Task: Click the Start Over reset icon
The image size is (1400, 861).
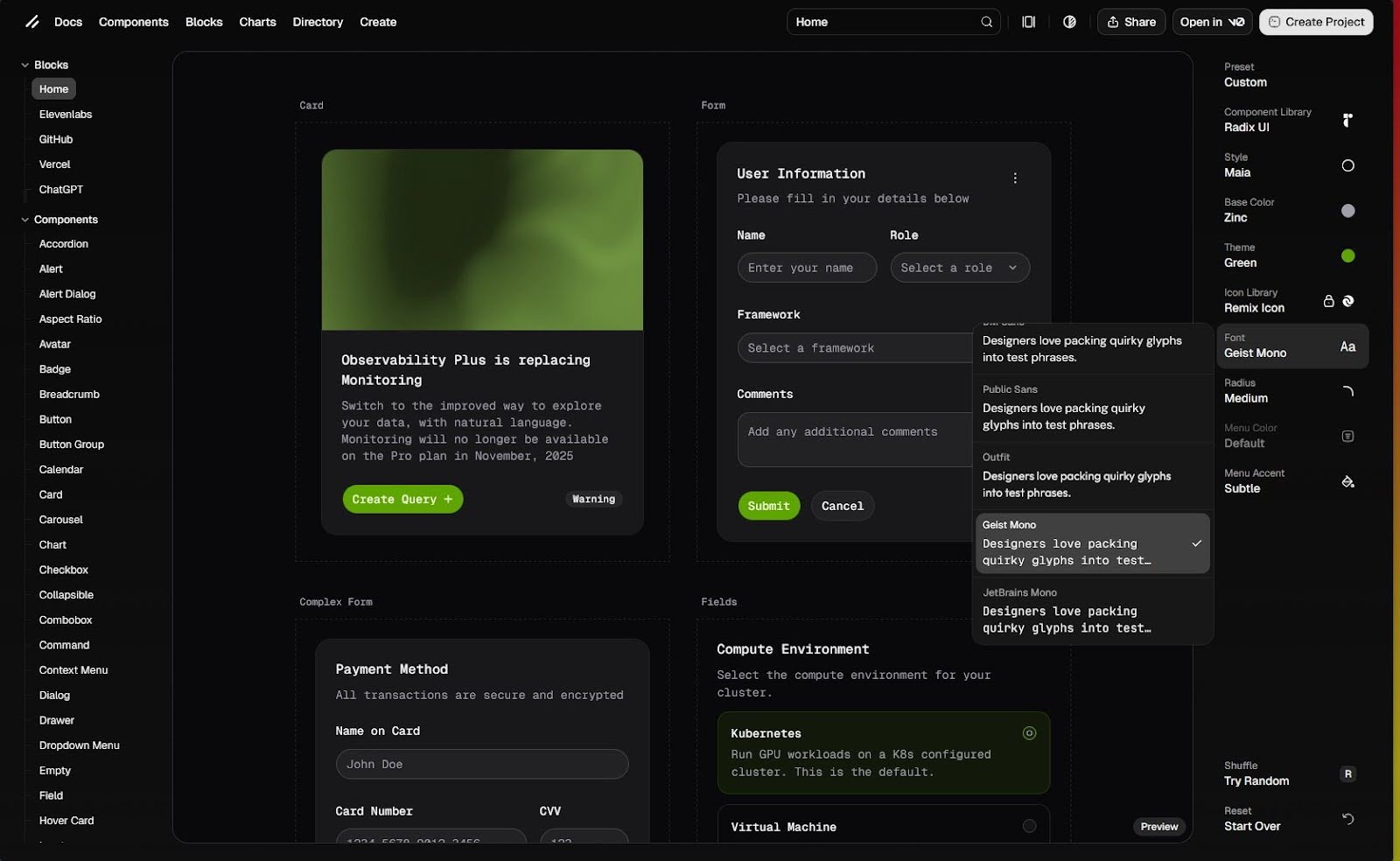Action: (1347, 819)
